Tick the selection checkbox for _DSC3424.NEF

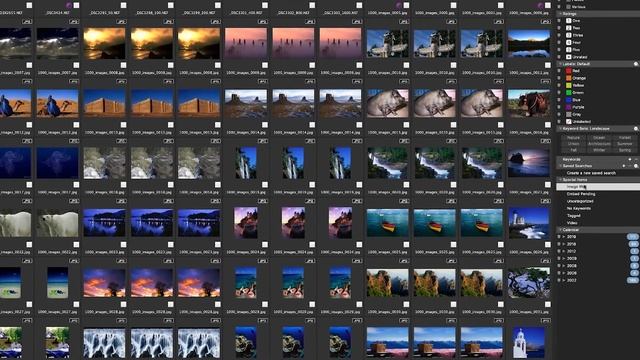(x=76, y=5)
